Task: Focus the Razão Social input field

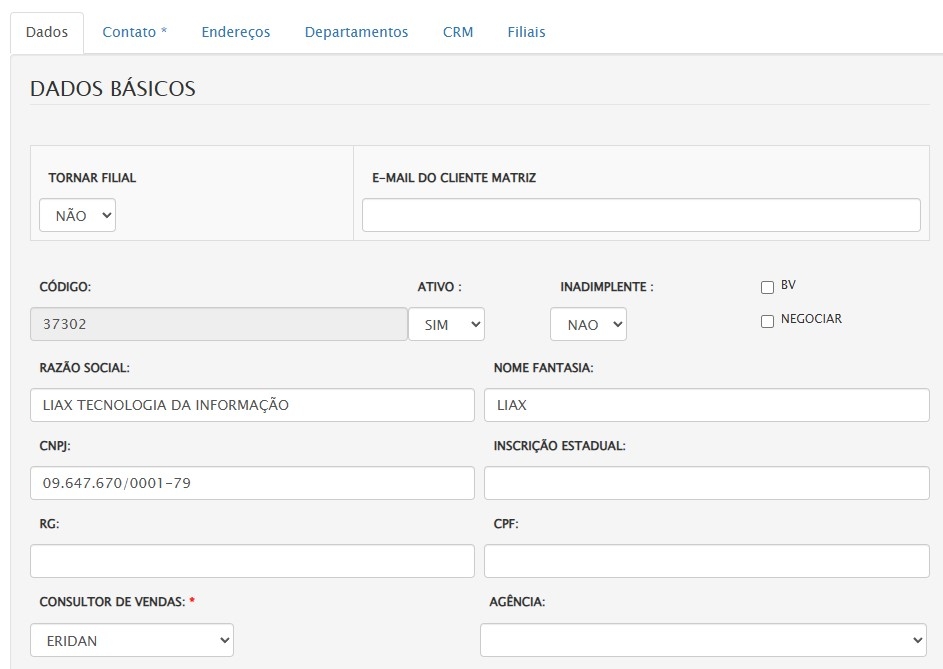Action: (252, 405)
